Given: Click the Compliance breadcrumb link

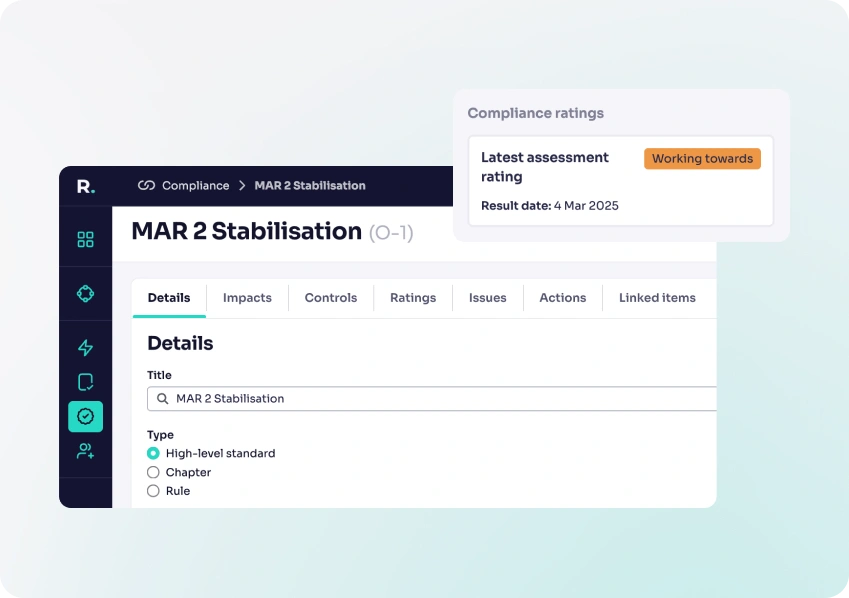Looking at the screenshot, I should coord(193,186).
